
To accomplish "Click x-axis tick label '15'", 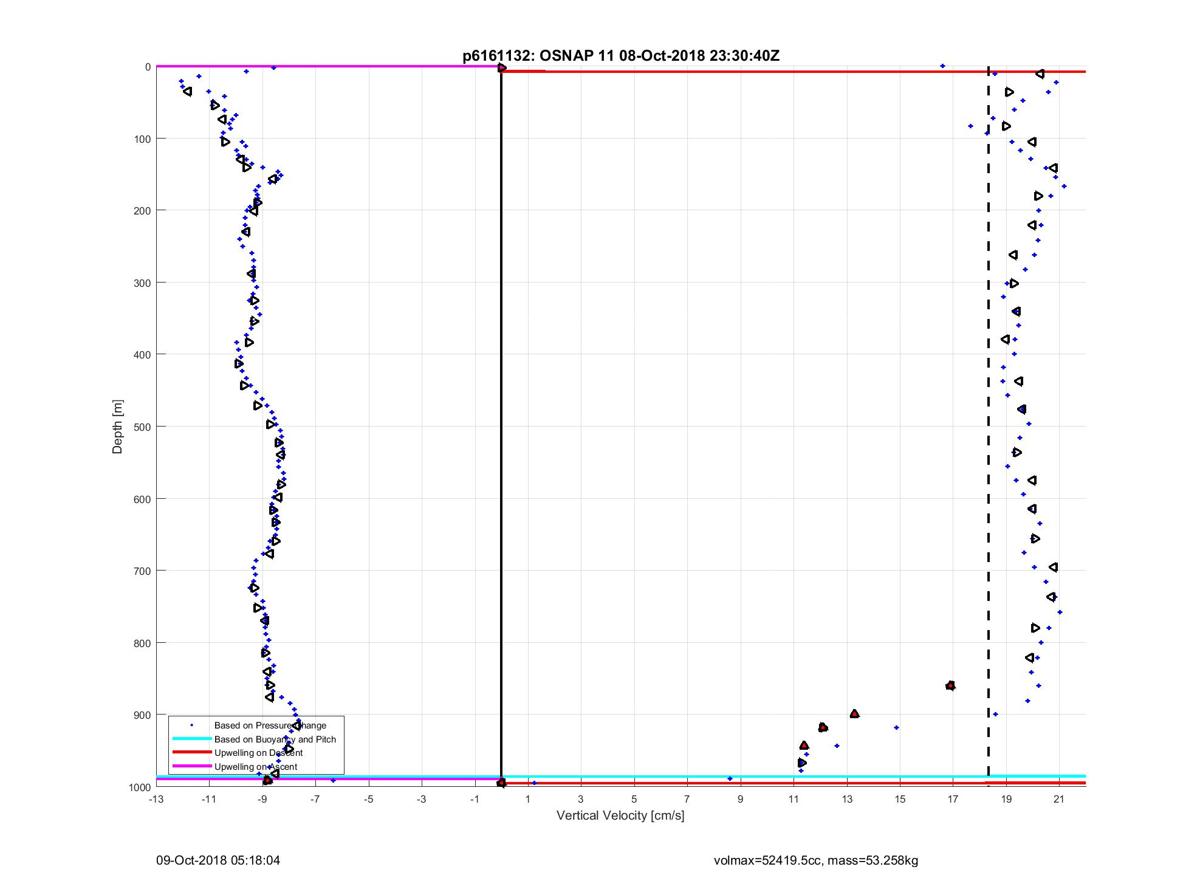I will (x=900, y=799).
